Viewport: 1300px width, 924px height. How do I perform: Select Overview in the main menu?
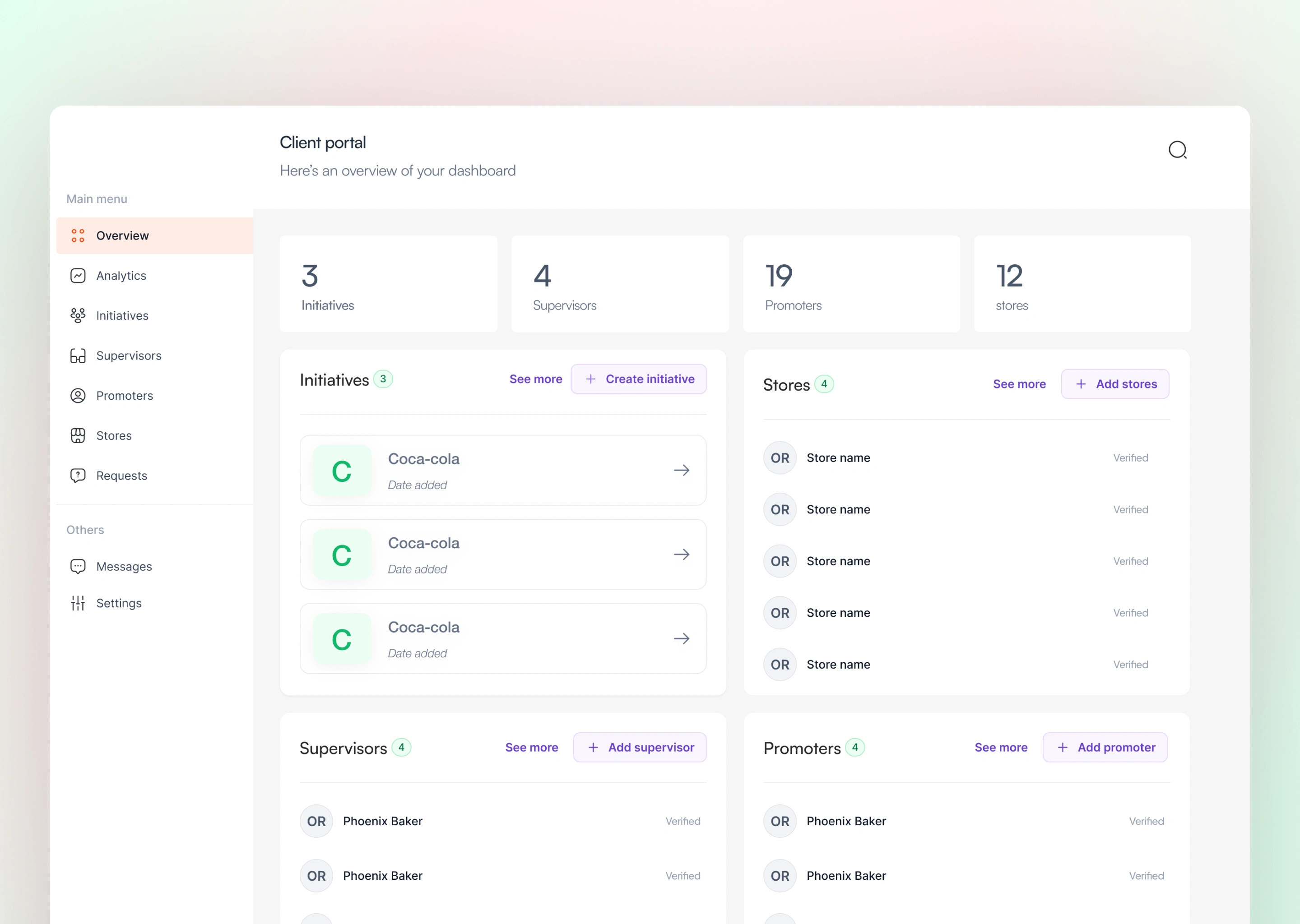point(122,236)
